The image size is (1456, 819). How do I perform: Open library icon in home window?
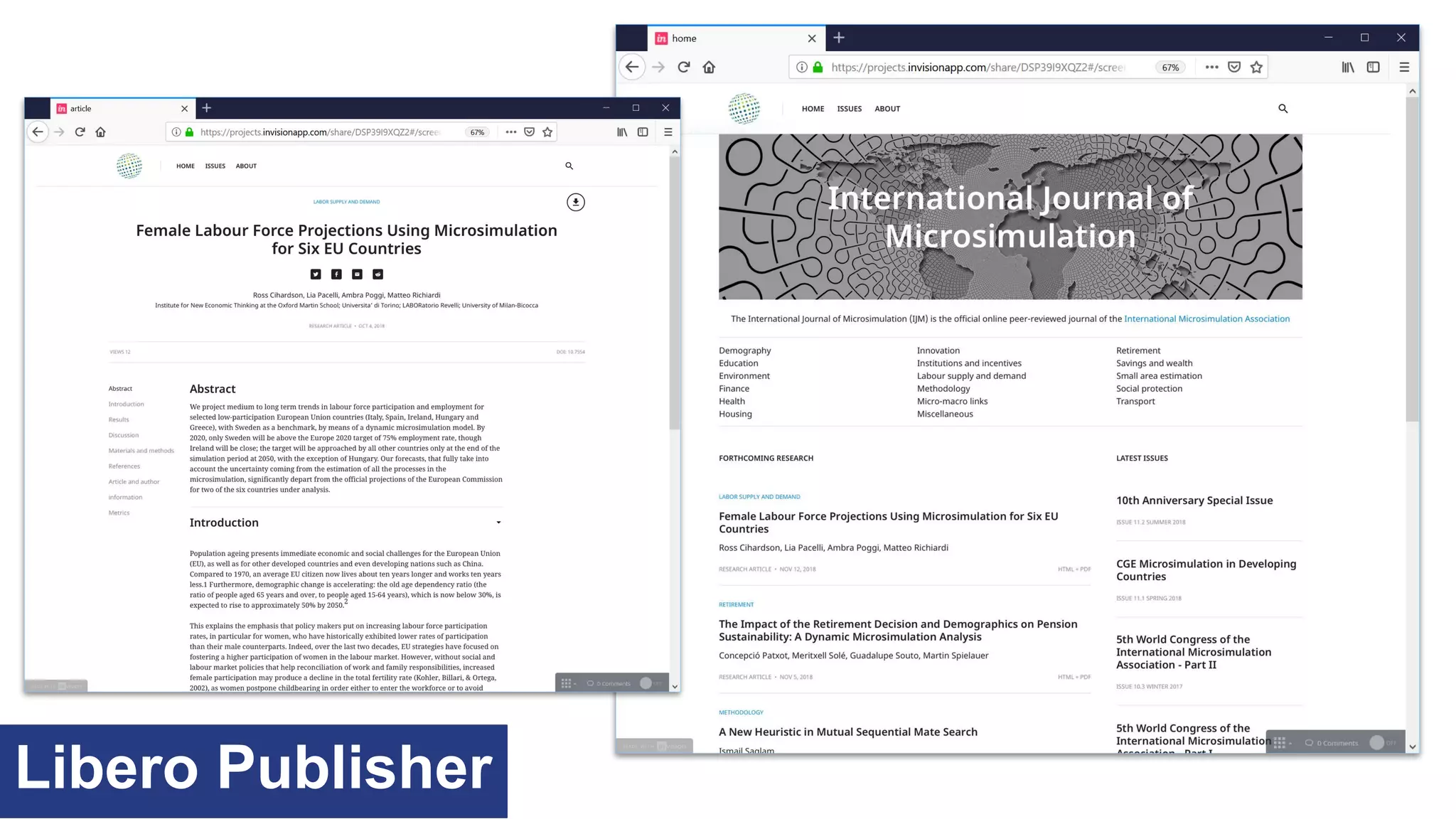tap(1348, 68)
